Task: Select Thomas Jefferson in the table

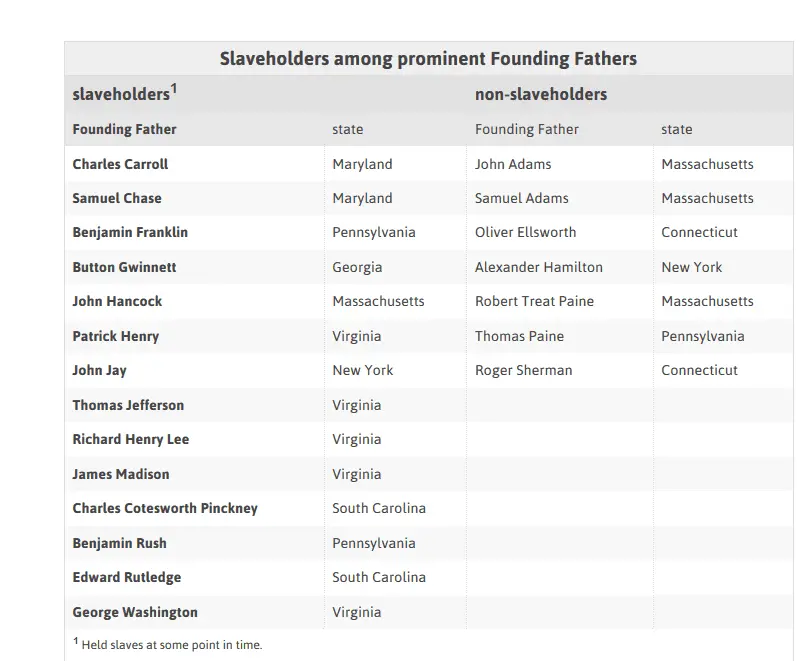Action: [128, 405]
